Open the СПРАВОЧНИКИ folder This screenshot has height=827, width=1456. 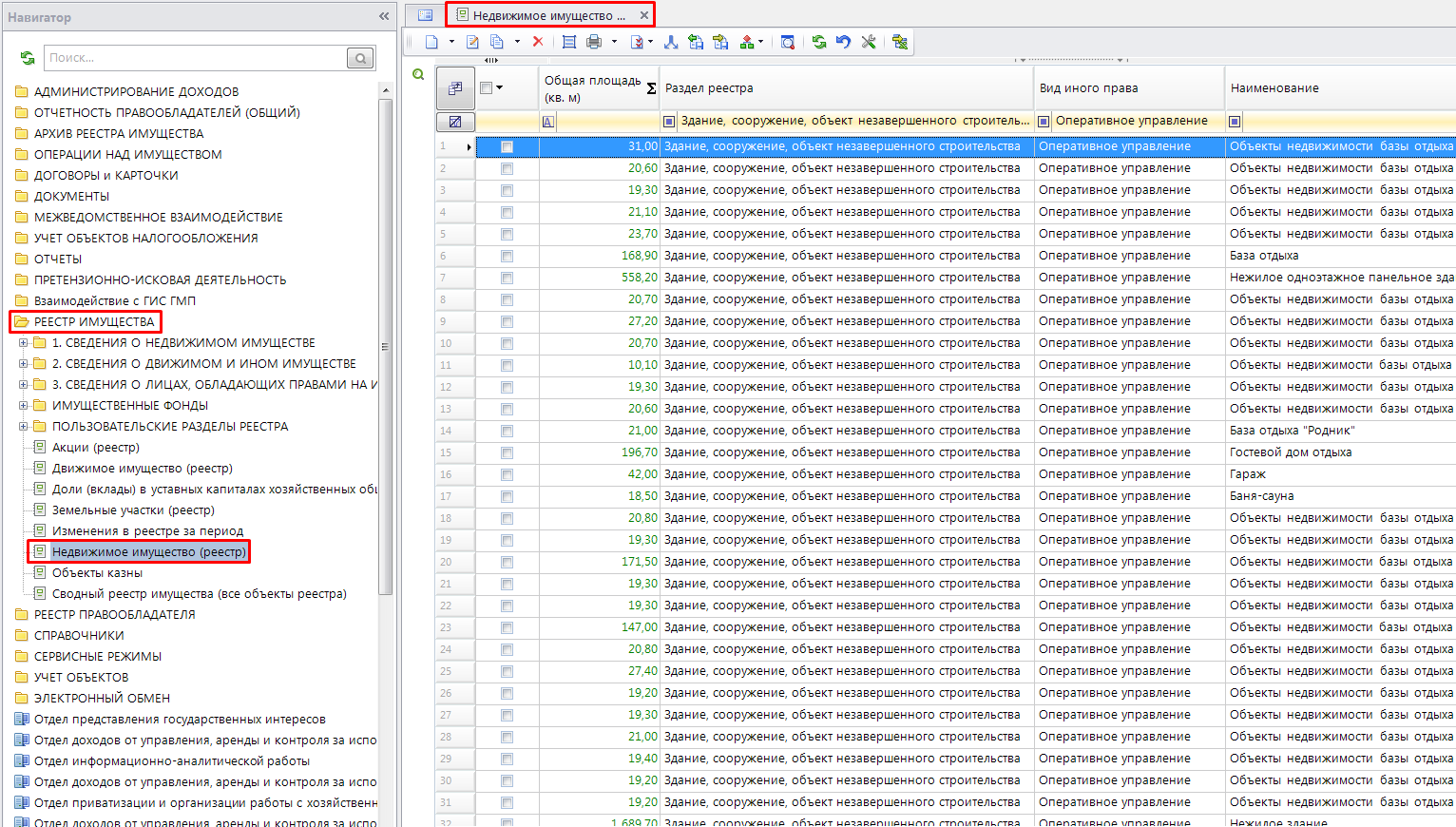point(79,635)
